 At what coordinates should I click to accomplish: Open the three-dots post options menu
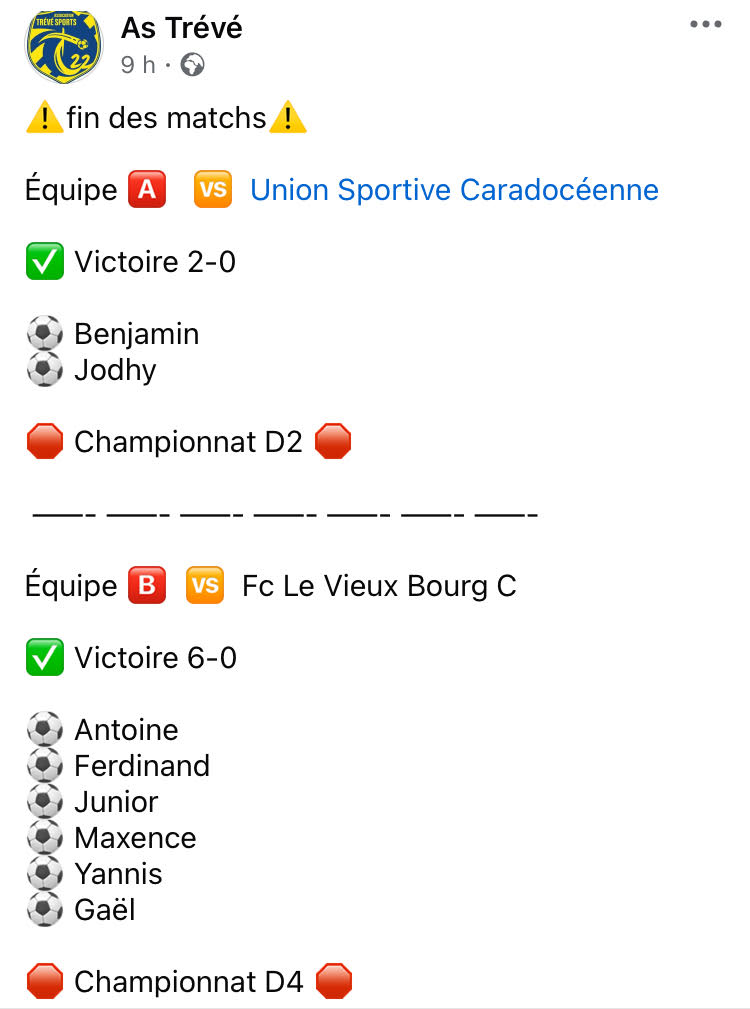tap(706, 24)
